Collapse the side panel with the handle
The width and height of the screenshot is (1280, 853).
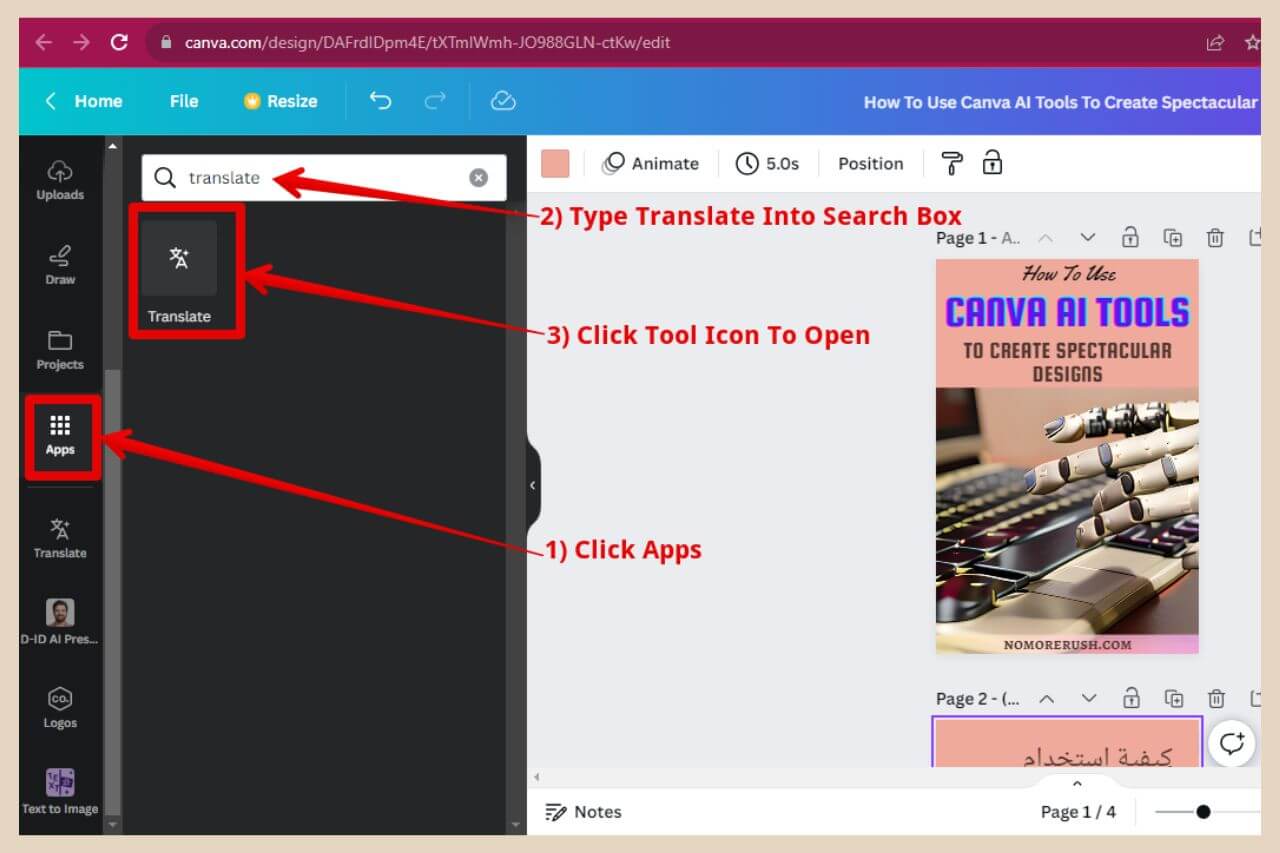(x=533, y=485)
